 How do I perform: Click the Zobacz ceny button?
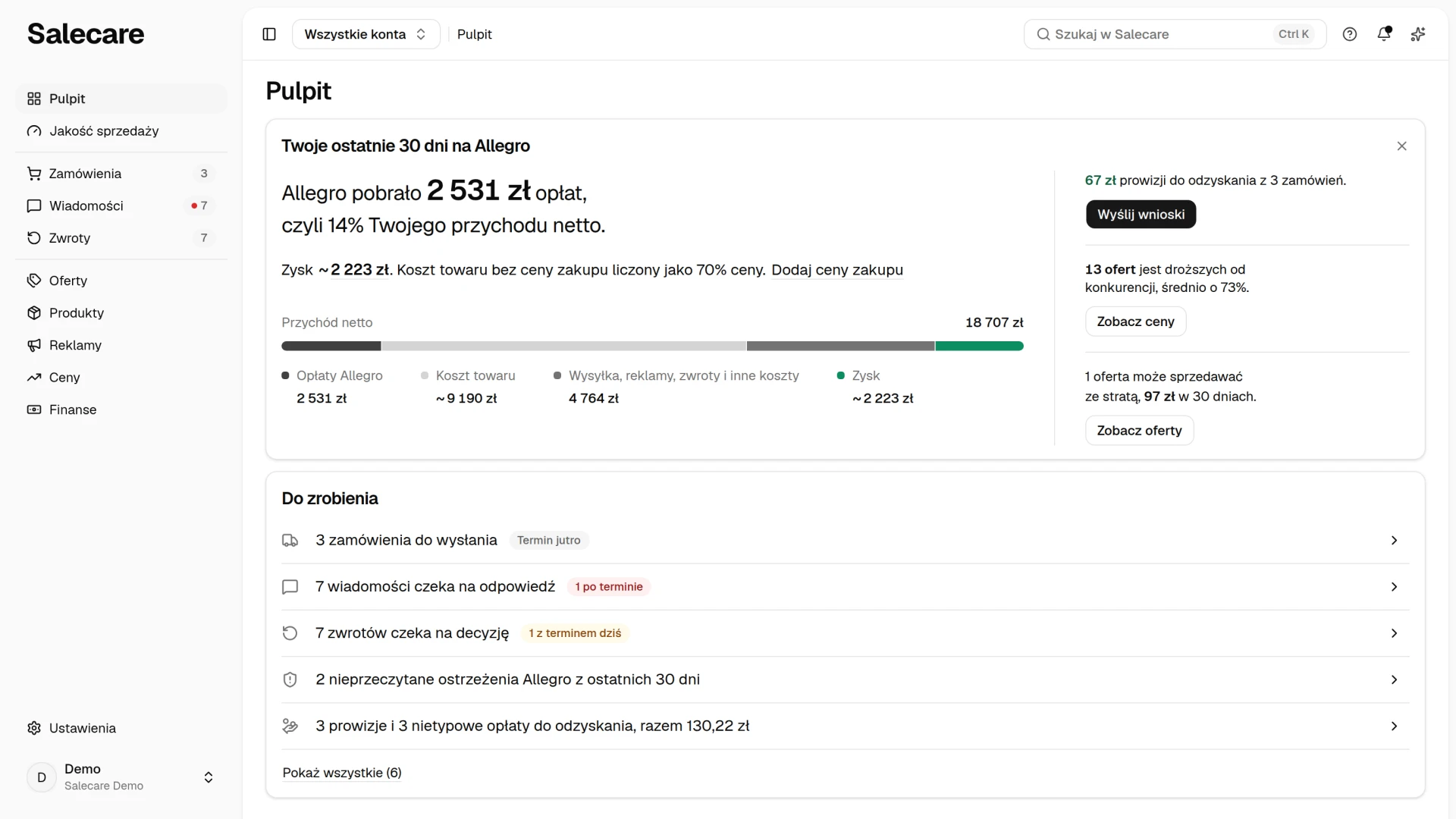tap(1135, 322)
